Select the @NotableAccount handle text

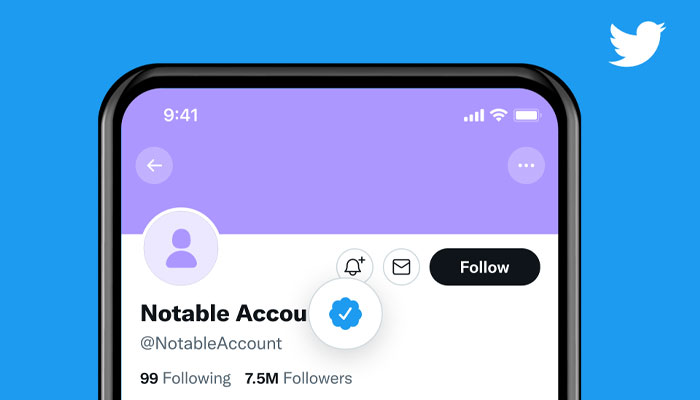[x=211, y=343]
